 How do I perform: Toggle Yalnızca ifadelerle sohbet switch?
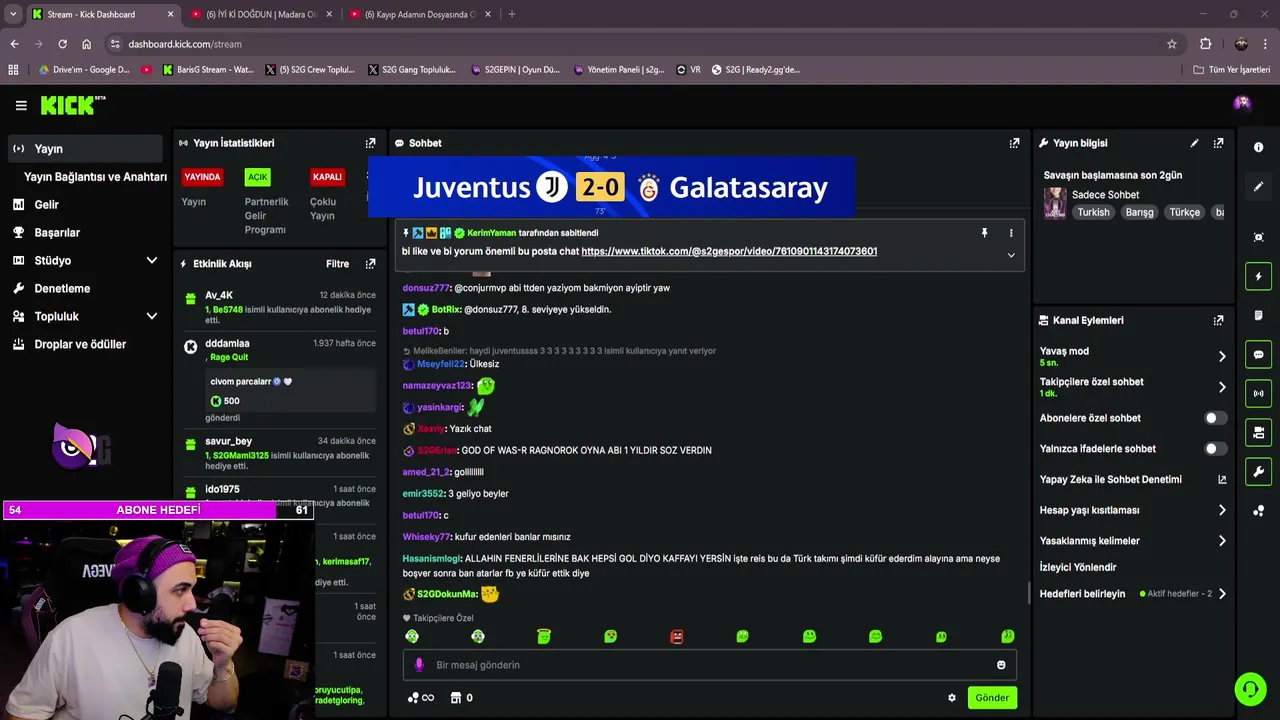click(x=1215, y=449)
